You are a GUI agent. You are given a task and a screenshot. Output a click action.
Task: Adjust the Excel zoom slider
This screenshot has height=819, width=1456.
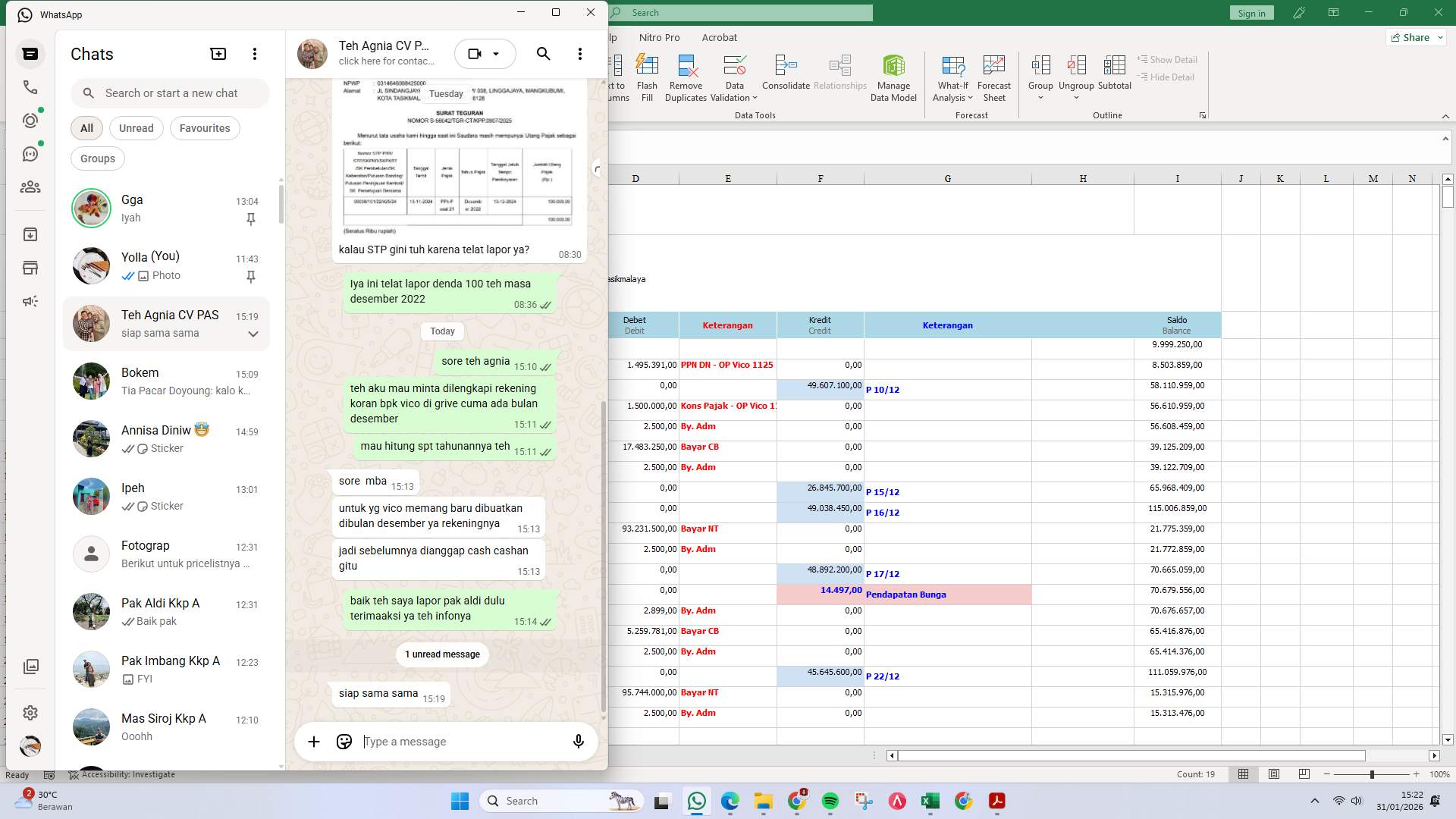pyautogui.click(x=1372, y=774)
